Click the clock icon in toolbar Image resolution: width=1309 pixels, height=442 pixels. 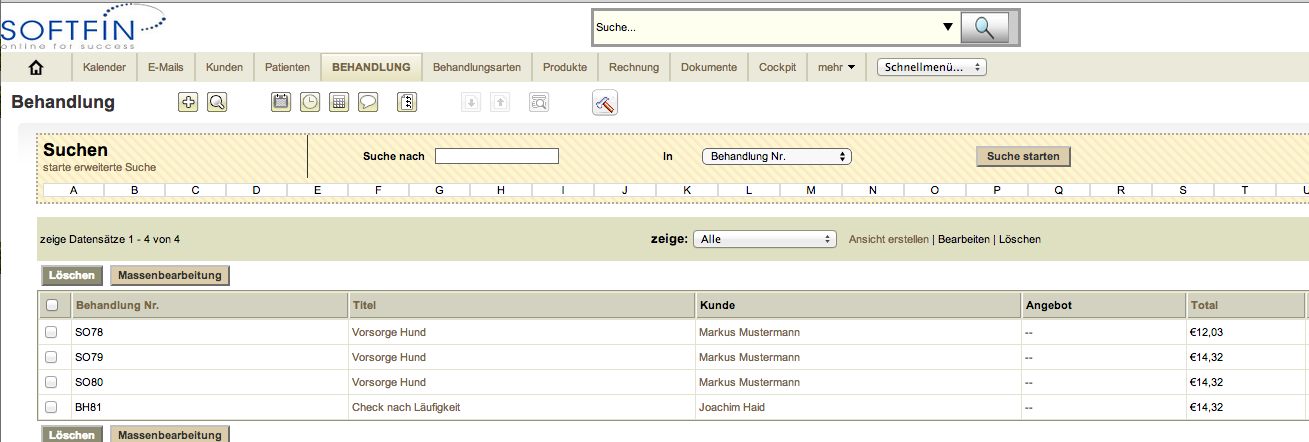tap(311, 101)
